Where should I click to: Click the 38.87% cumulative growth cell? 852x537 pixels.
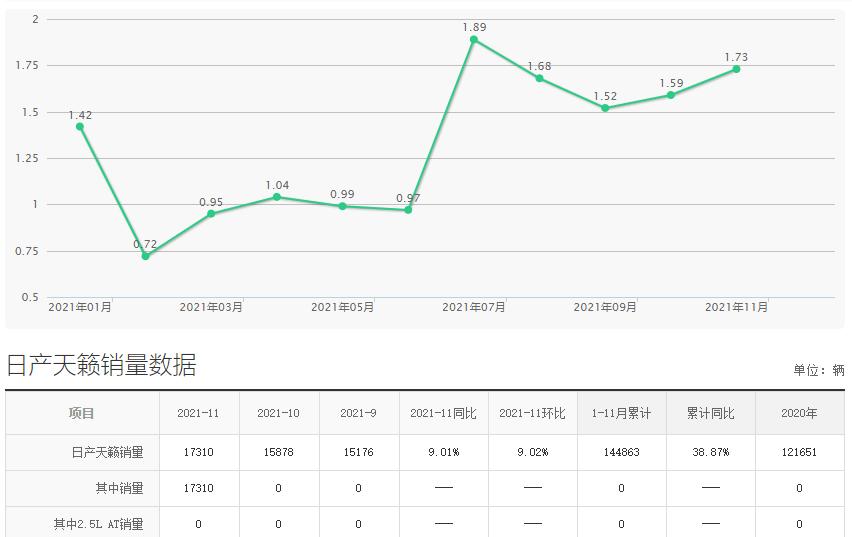710,452
